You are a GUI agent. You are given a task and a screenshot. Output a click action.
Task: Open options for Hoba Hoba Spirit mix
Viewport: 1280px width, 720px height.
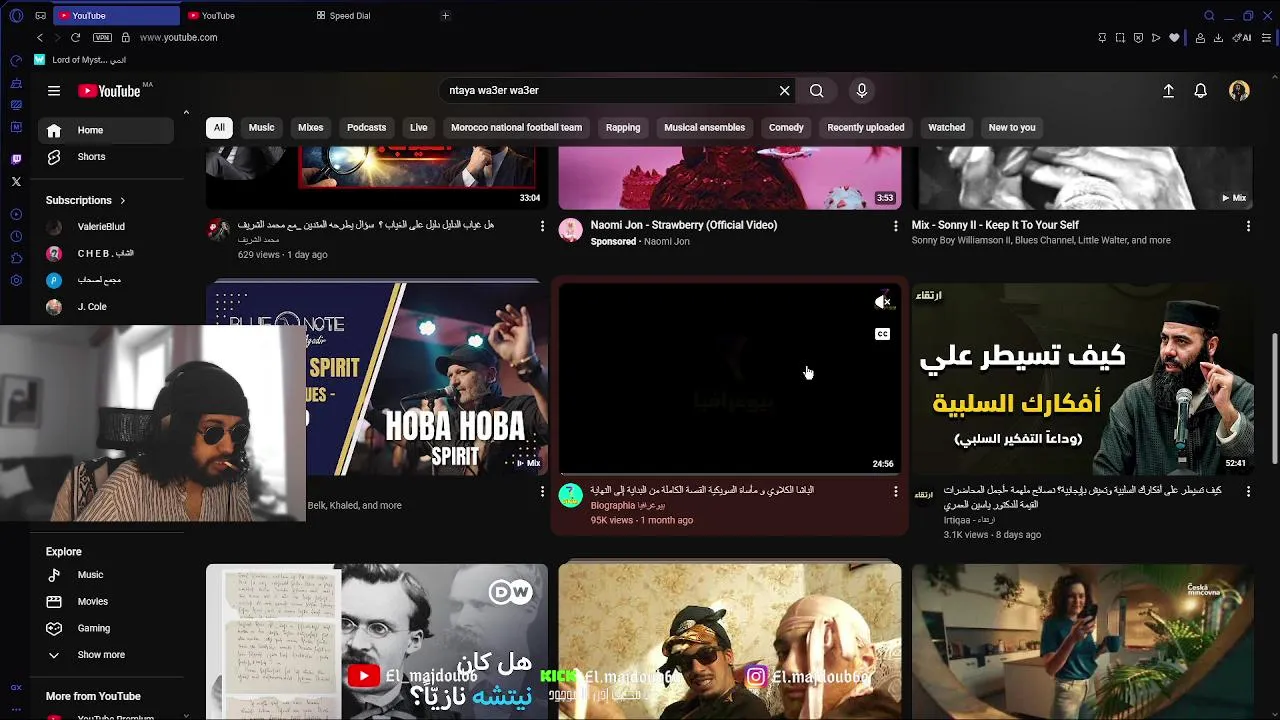542,491
